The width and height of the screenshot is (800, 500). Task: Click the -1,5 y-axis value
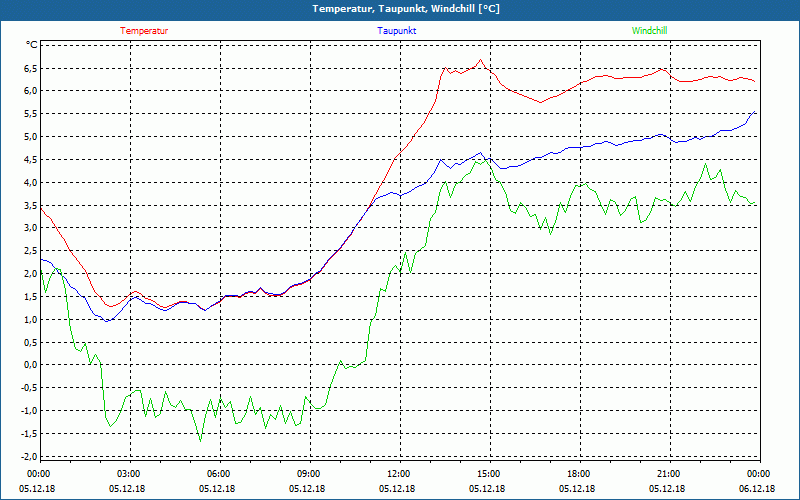click(x=29, y=434)
